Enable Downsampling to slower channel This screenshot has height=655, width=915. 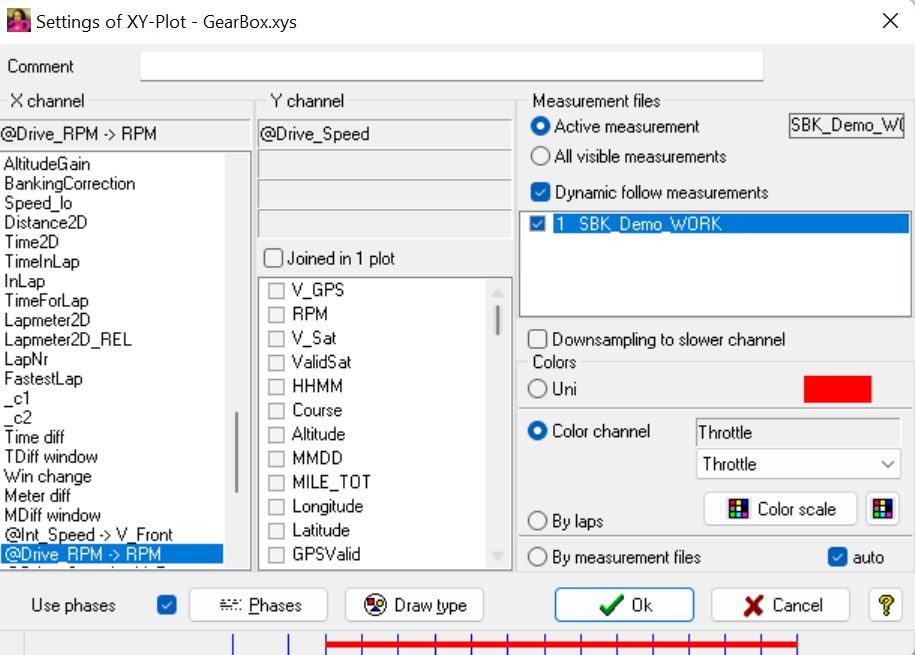click(538, 340)
